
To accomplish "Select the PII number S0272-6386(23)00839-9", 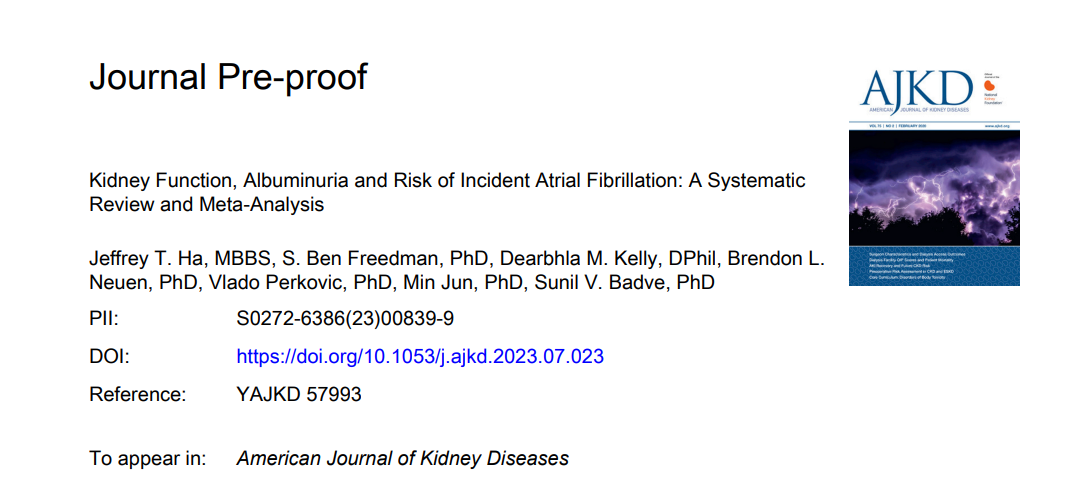I will (345, 319).
